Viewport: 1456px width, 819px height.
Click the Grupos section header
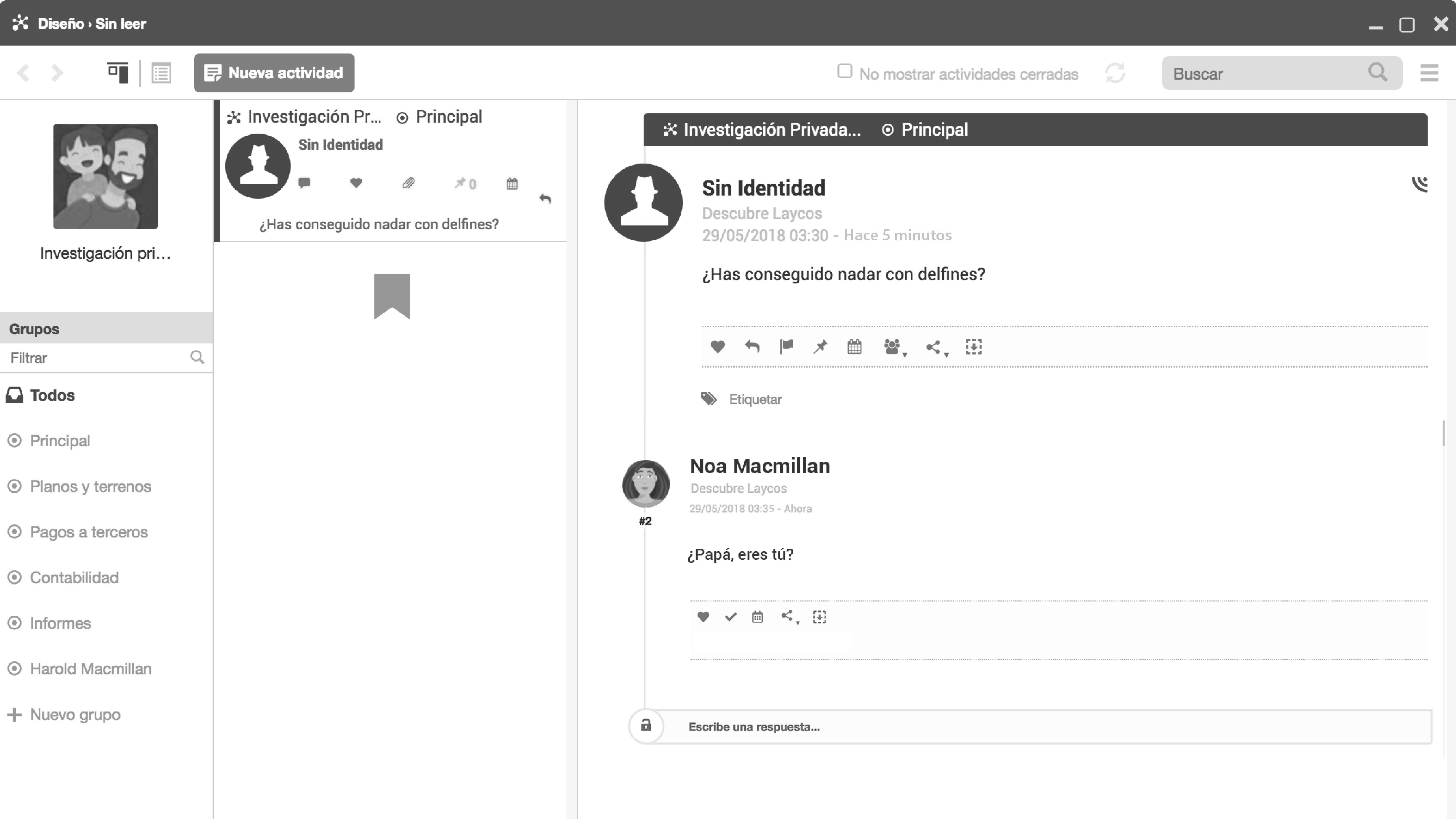coord(106,329)
